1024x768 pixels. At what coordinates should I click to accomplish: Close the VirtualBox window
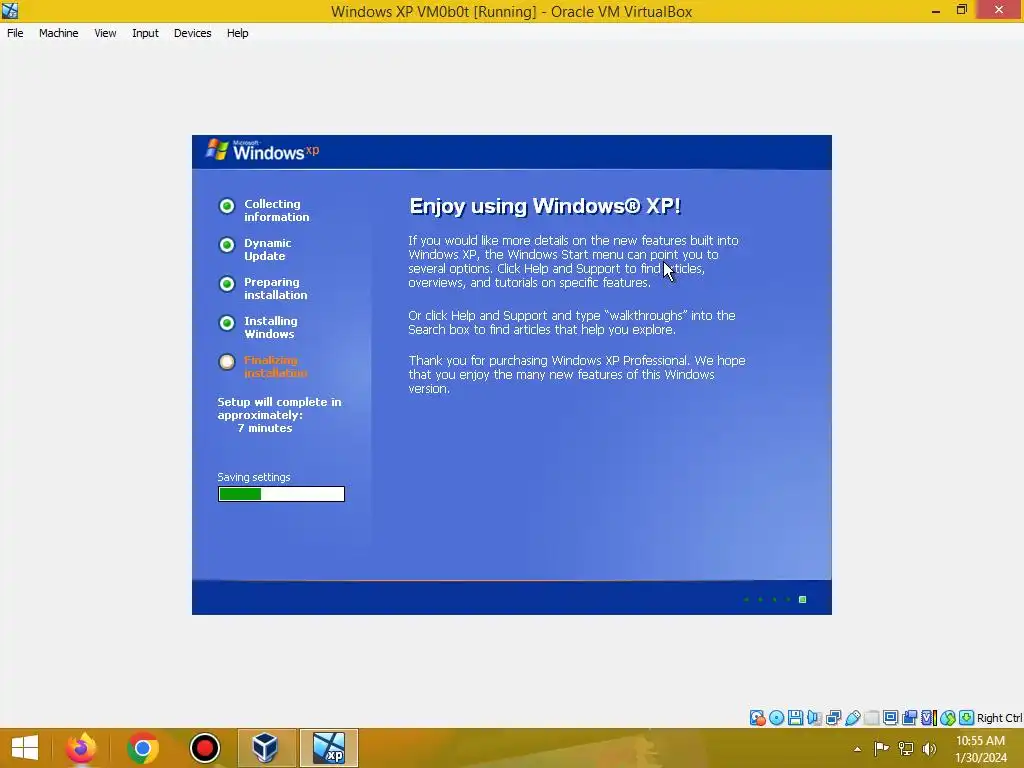click(x=999, y=10)
